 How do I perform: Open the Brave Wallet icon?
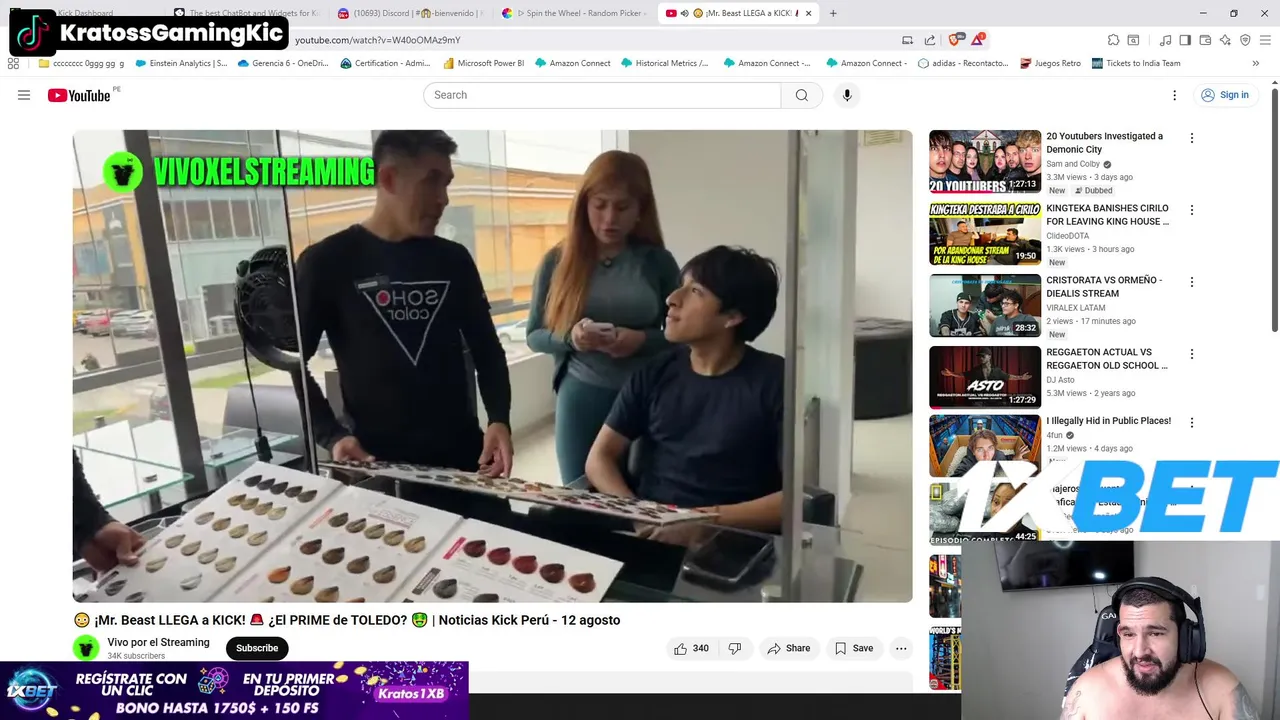(1205, 40)
